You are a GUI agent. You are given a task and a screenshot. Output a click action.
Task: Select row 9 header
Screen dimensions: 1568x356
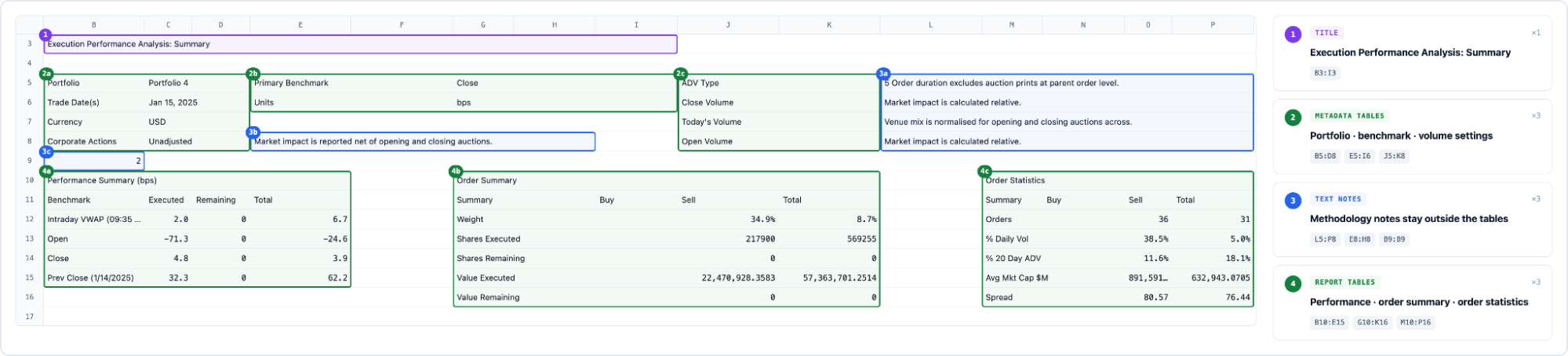tap(30, 161)
